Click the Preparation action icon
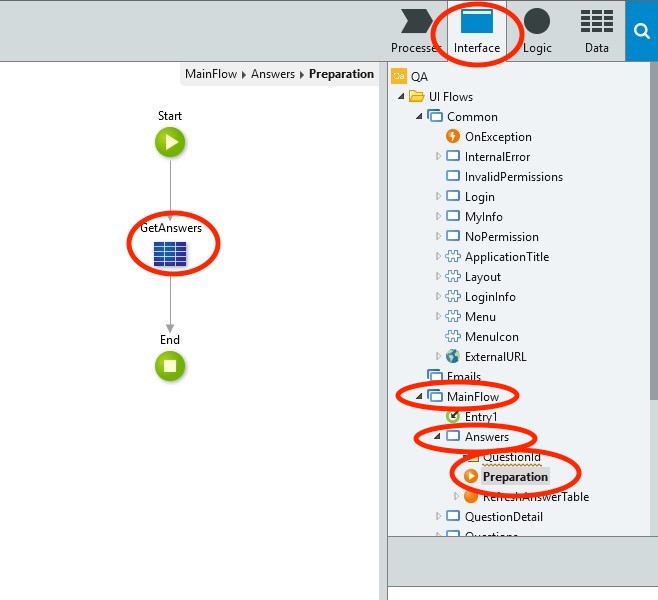This screenshot has height=600, width=658. click(471, 476)
